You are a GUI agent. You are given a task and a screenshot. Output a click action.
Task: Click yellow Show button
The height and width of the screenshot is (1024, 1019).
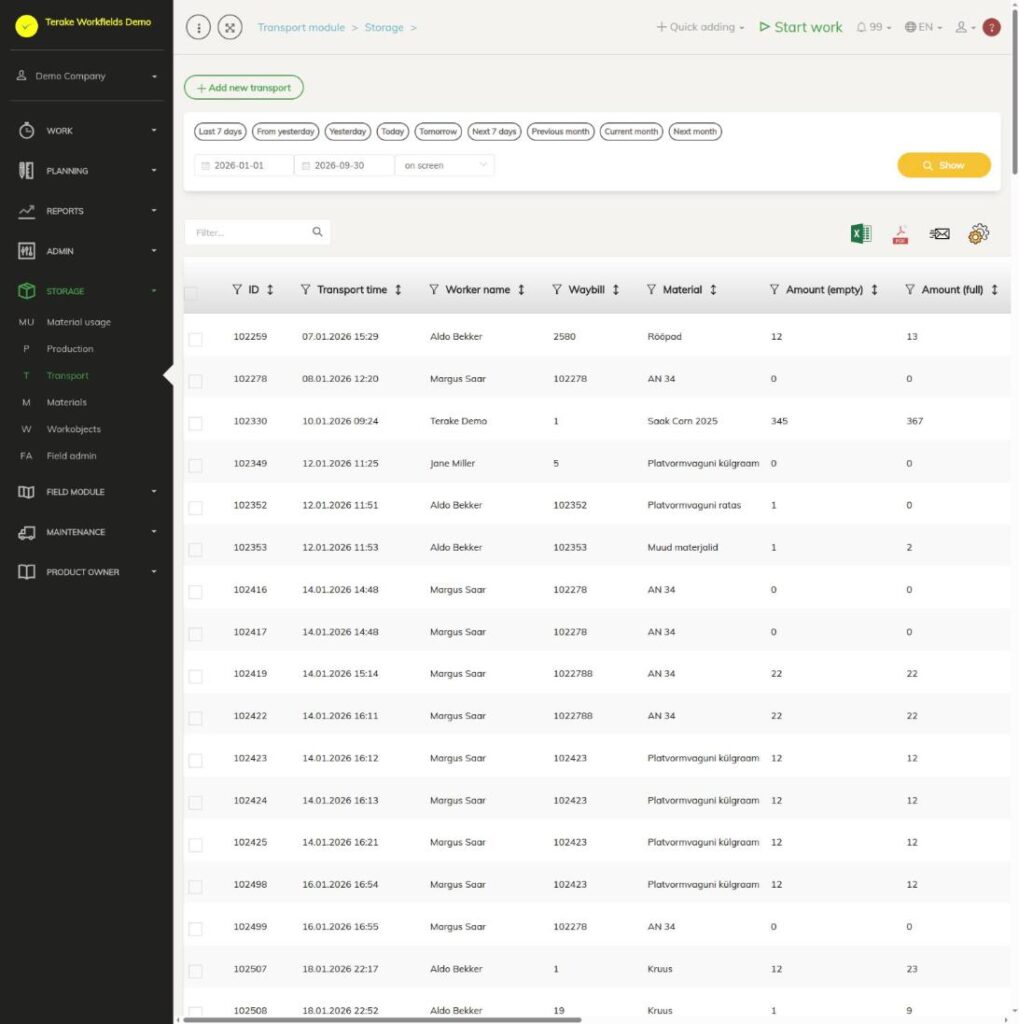click(944, 165)
